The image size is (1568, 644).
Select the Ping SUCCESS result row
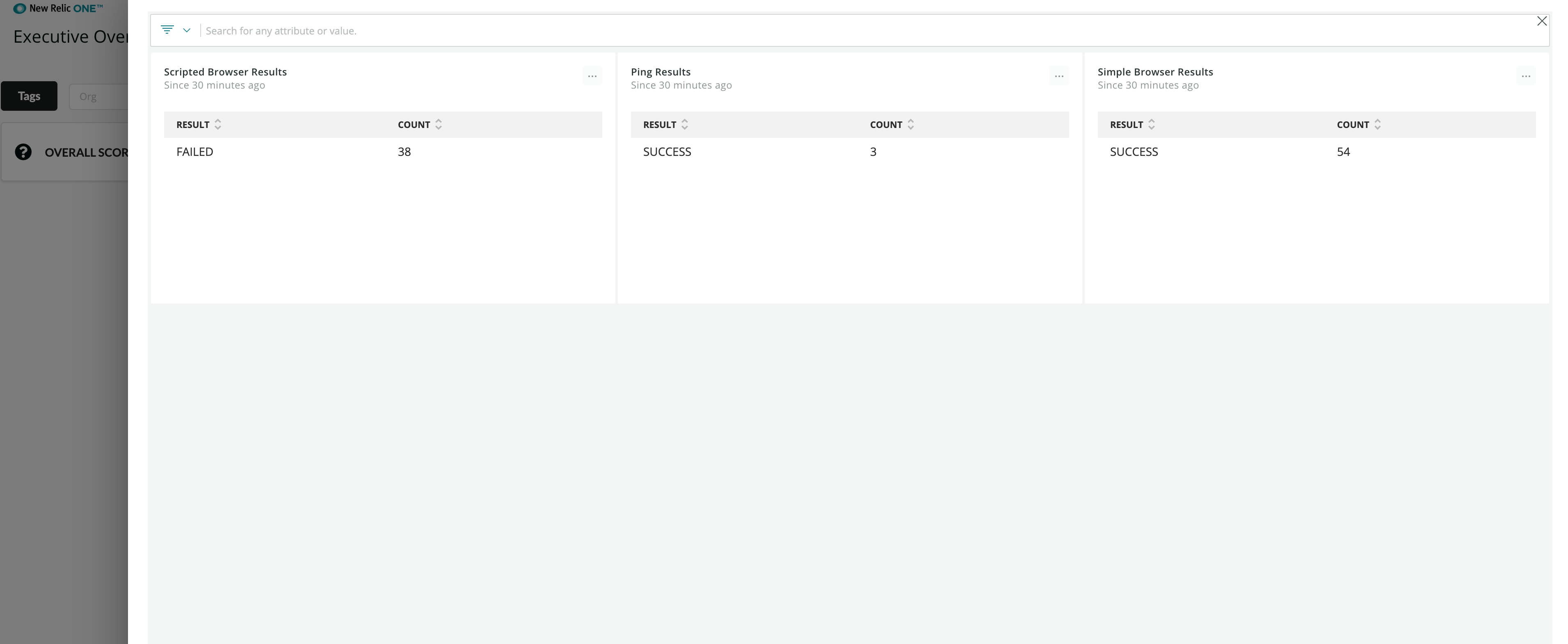pyautogui.click(x=849, y=152)
